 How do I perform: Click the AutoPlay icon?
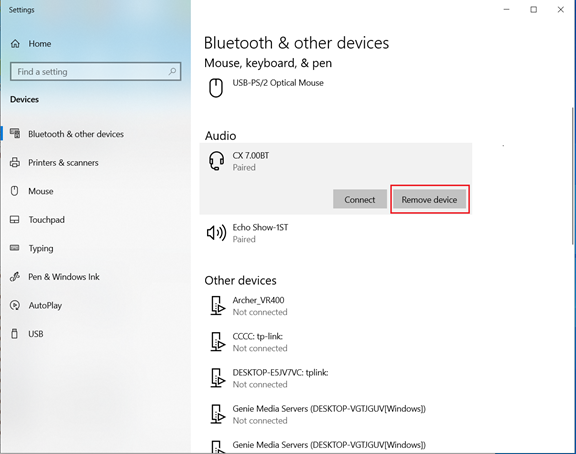point(15,305)
